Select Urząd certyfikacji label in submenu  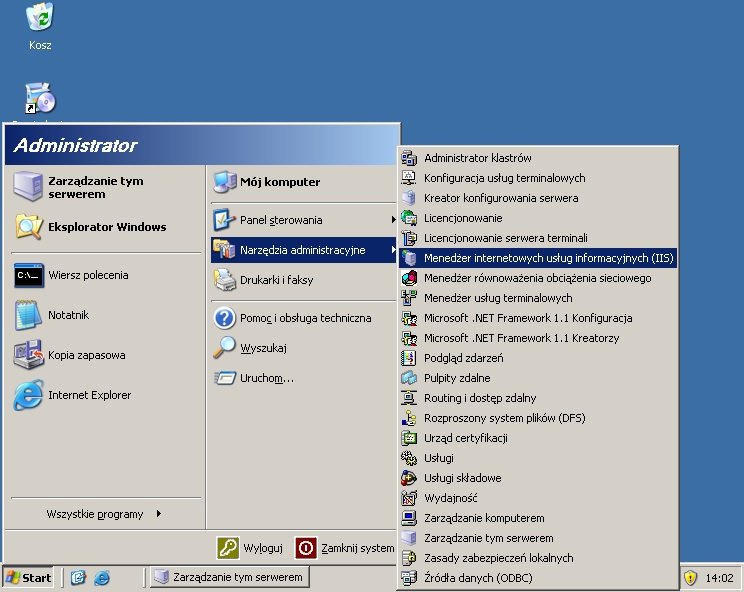click(466, 438)
